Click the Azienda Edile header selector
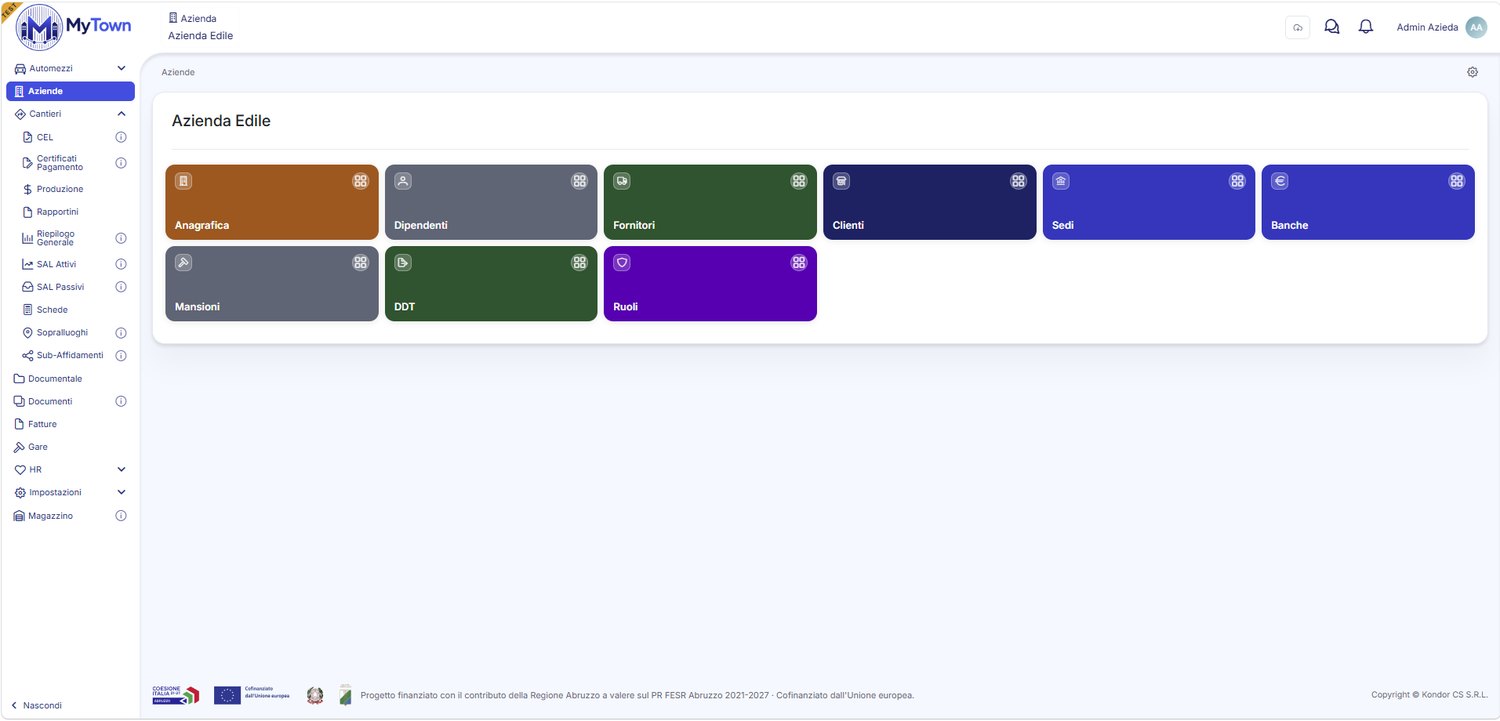This screenshot has height=721, width=1500. point(200,27)
